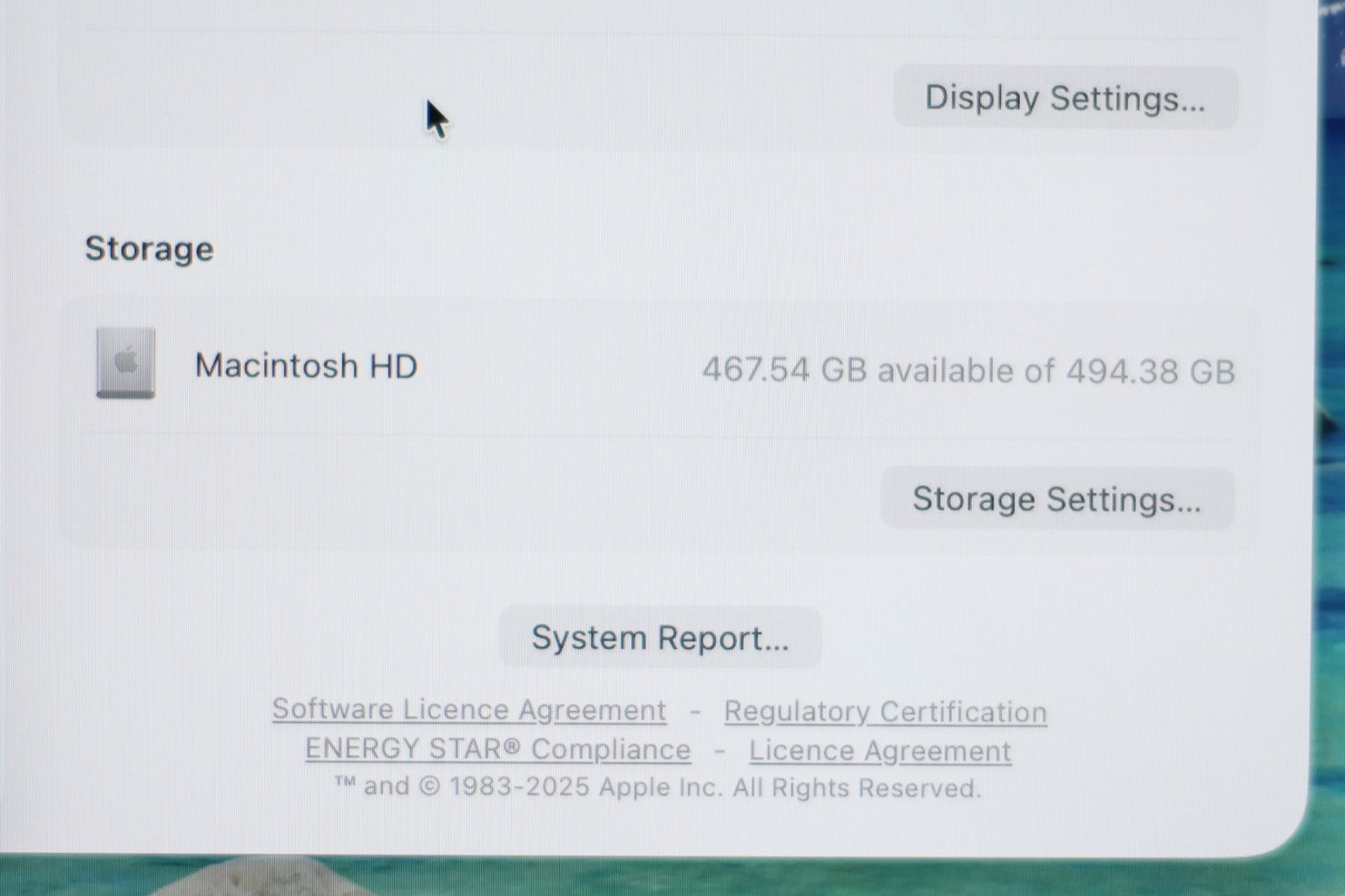View the Regulatory Certification link

coord(885,712)
